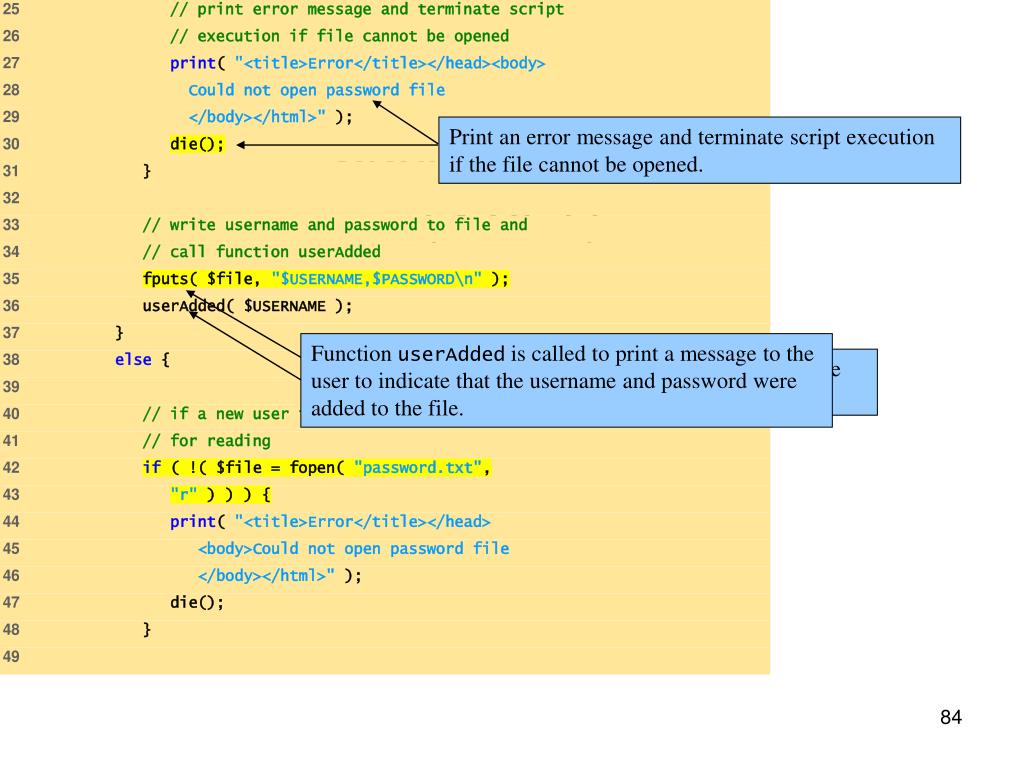Click the "</body></html>" string on line 46
The height and width of the screenshot is (768, 1024).
tap(266, 575)
